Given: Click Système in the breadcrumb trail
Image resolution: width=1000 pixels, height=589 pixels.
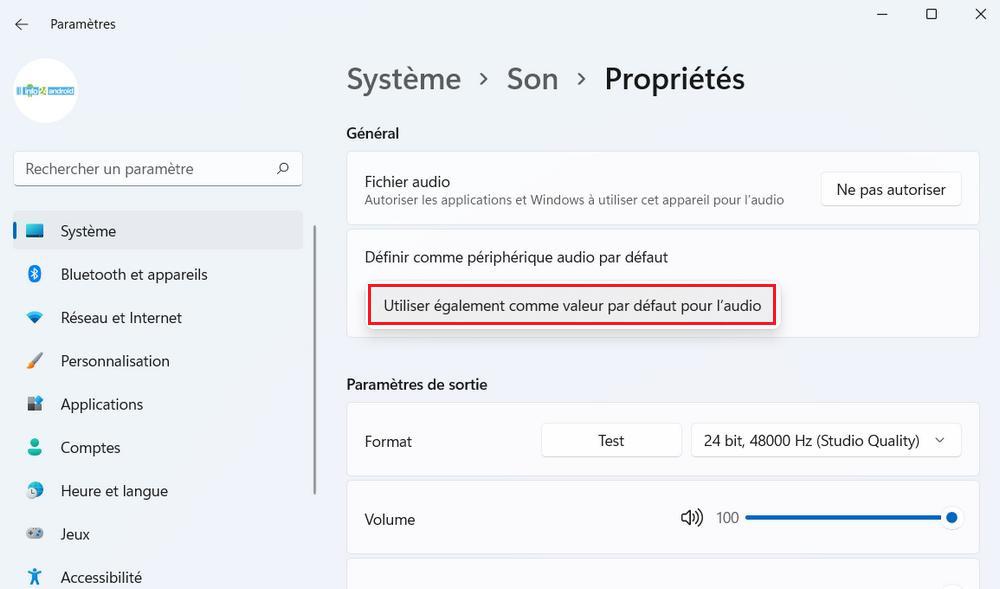Looking at the screenshot, I should point(403,79).
